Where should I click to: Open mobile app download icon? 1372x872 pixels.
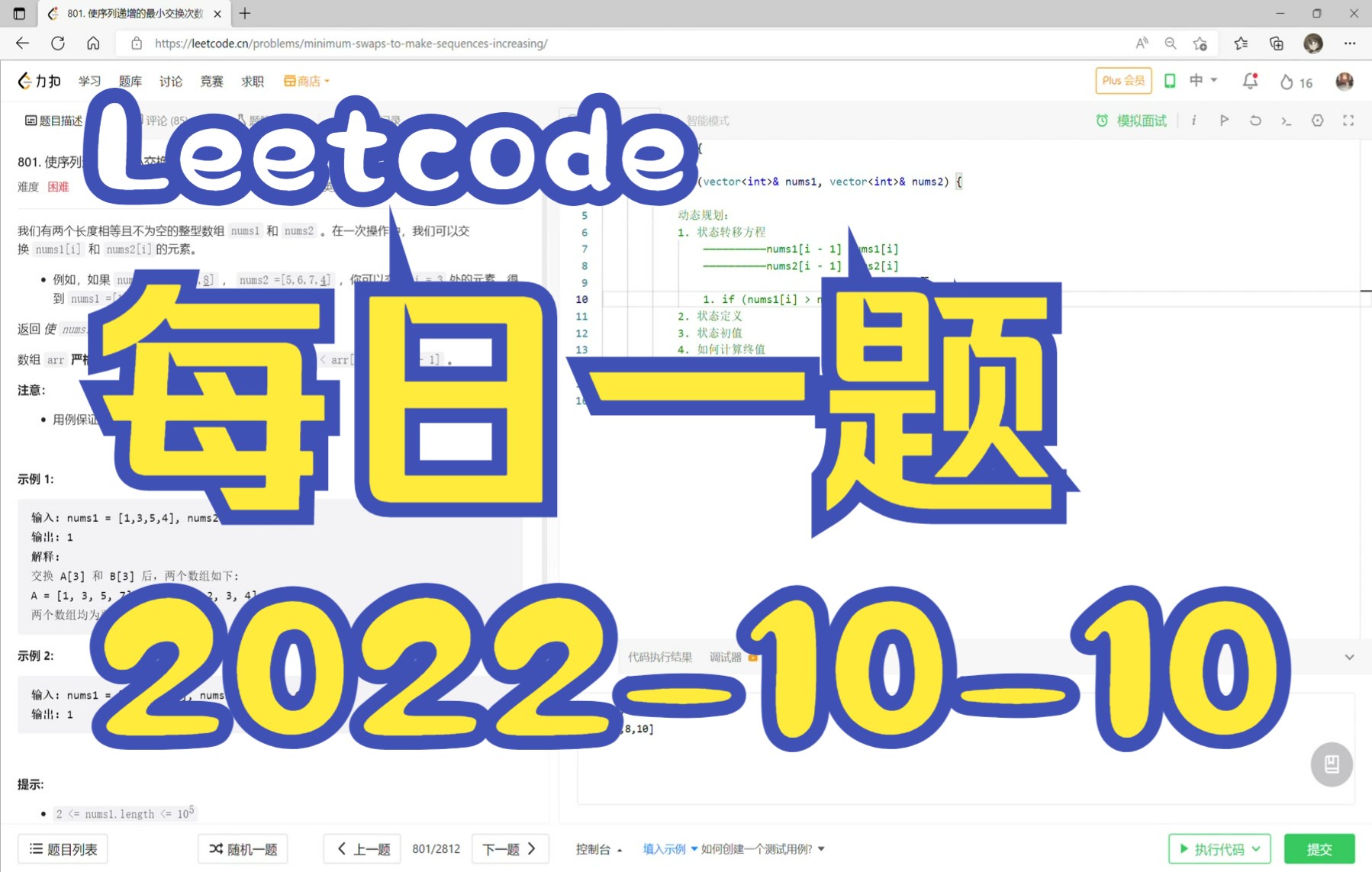coord(1170,81)
